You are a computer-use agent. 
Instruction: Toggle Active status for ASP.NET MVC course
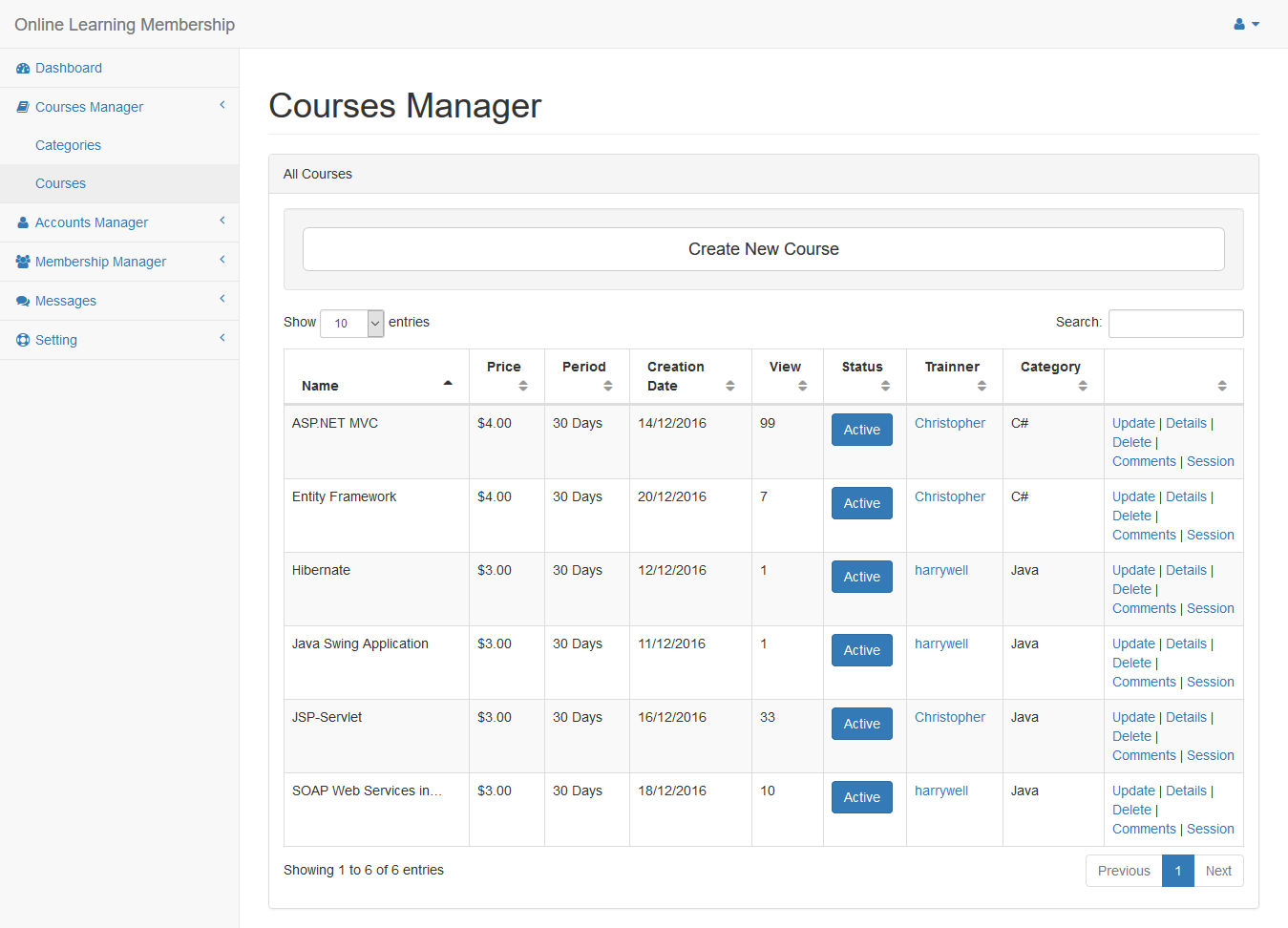pos(861,430)
